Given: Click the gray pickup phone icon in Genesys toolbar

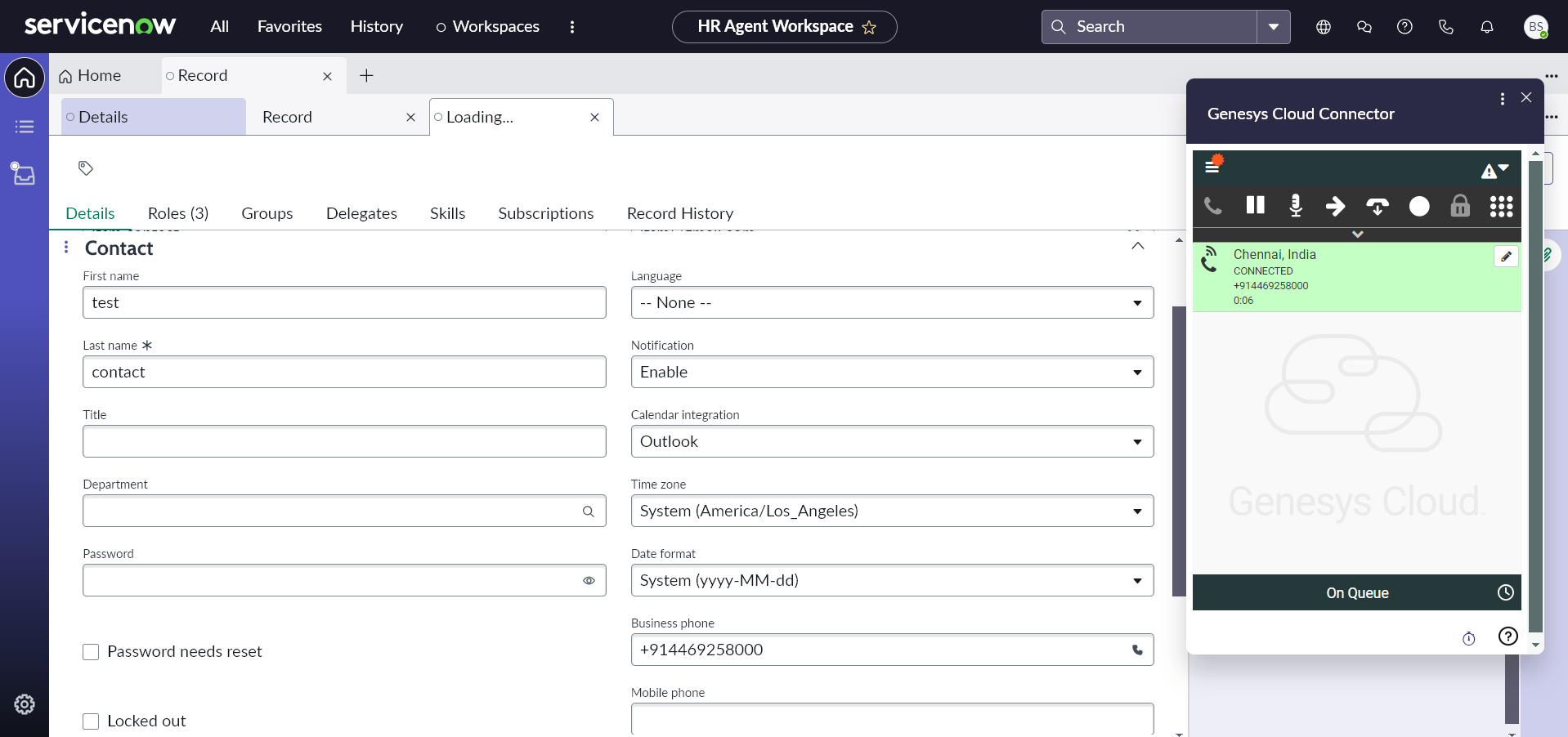Looking at the screenshot, I should [1213, 206].
